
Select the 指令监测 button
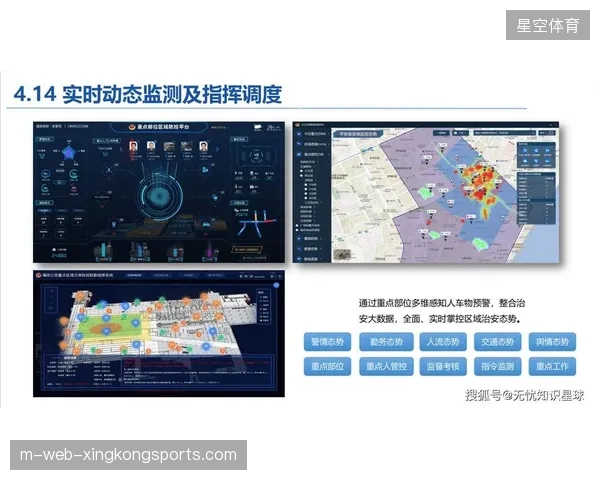coord(497,366)
